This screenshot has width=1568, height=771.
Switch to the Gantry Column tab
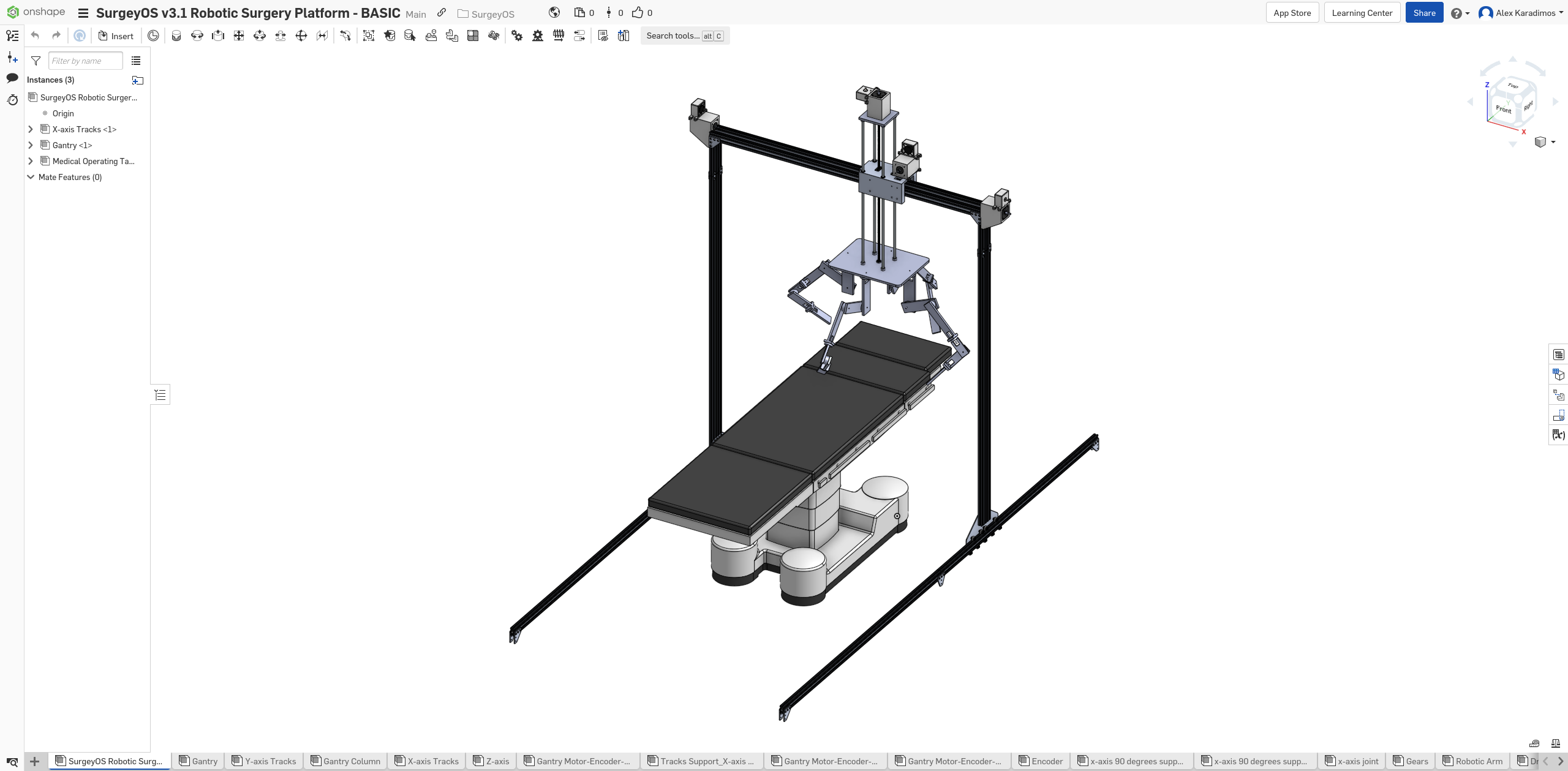(345, 761)
